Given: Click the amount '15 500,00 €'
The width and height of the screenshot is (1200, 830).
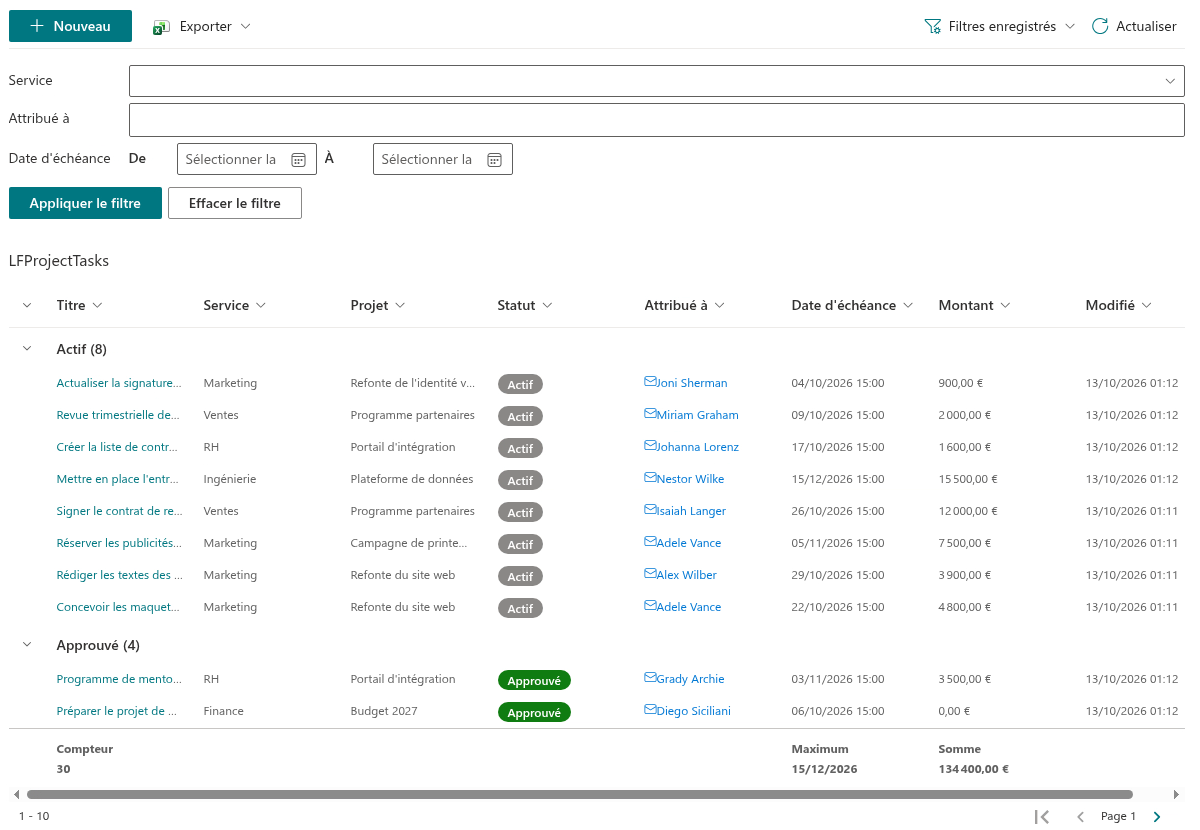Looking at the screenshot, I should tap(968, 479).
